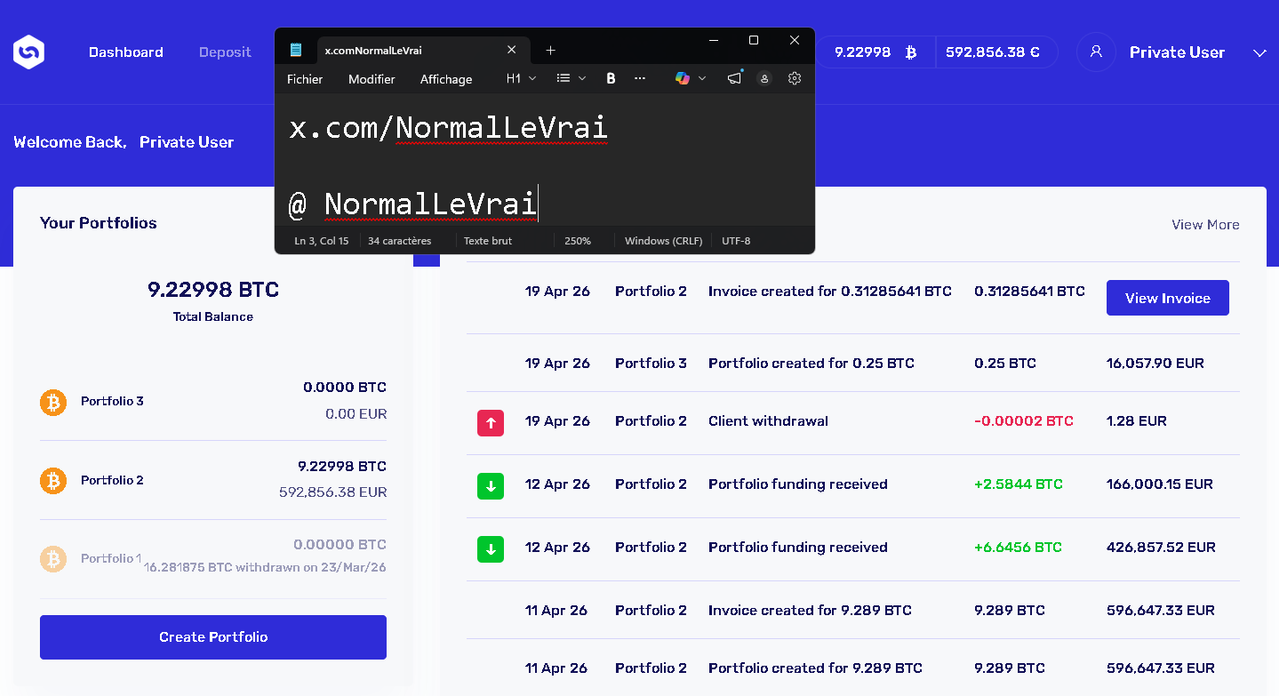Click Invoice created for 9.289 BTC text
The height and width of the screenshot is (696, 1279).
click(810, 610)
